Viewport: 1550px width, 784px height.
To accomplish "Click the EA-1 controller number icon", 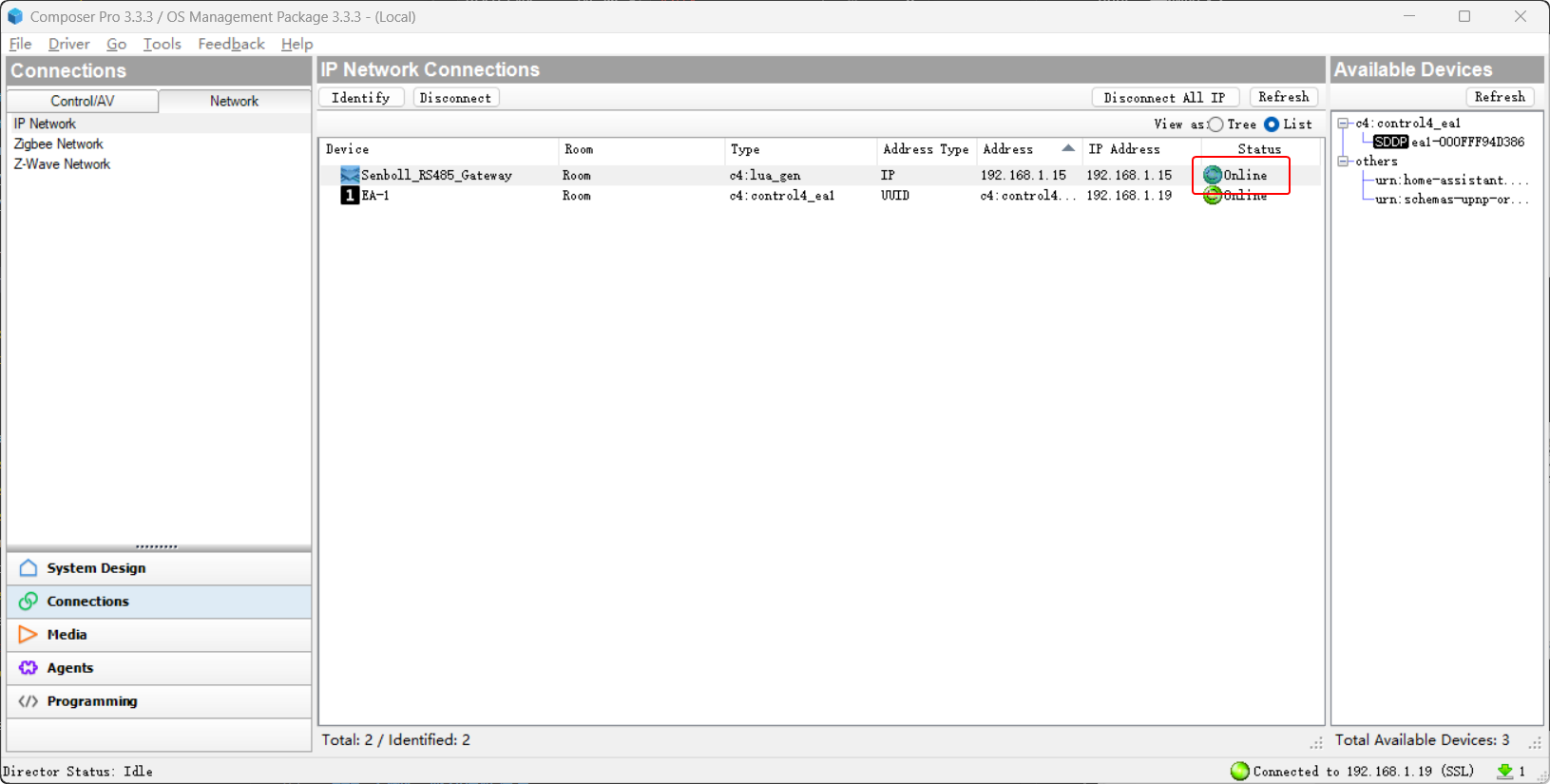I will (x=350, y=196).
